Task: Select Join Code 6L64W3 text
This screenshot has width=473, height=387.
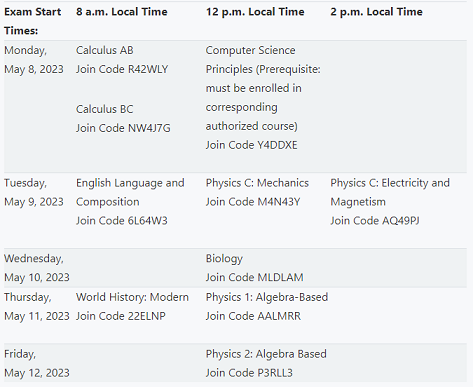Action: point(122,221)
